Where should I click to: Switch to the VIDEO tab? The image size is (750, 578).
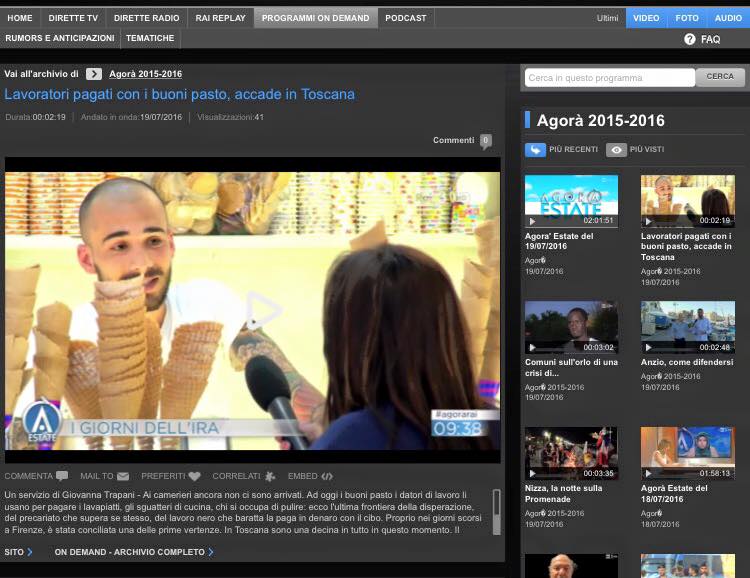tap(646, 18)
